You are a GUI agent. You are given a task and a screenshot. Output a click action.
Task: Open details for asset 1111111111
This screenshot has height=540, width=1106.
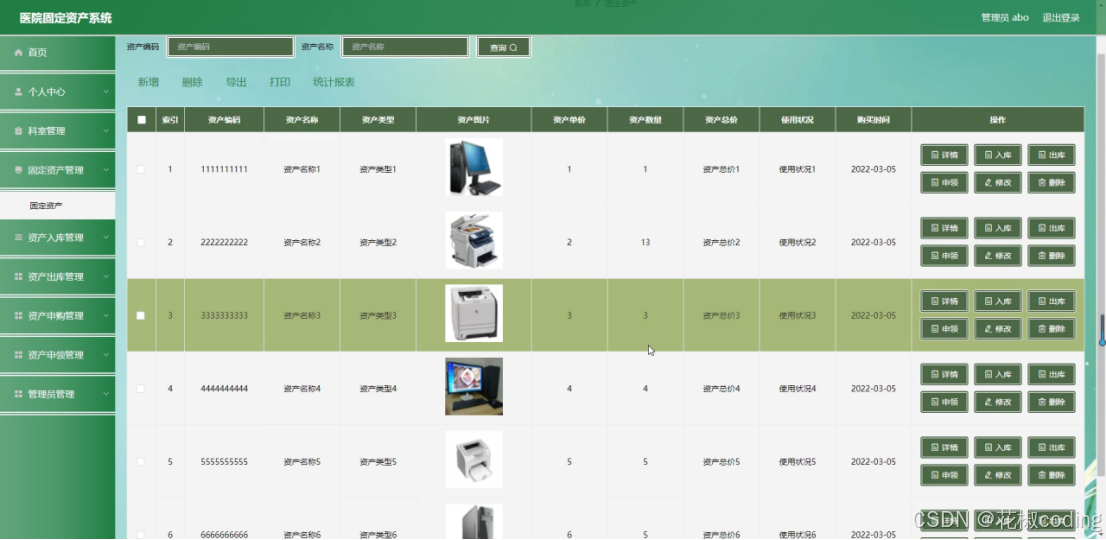click(944, 154)
